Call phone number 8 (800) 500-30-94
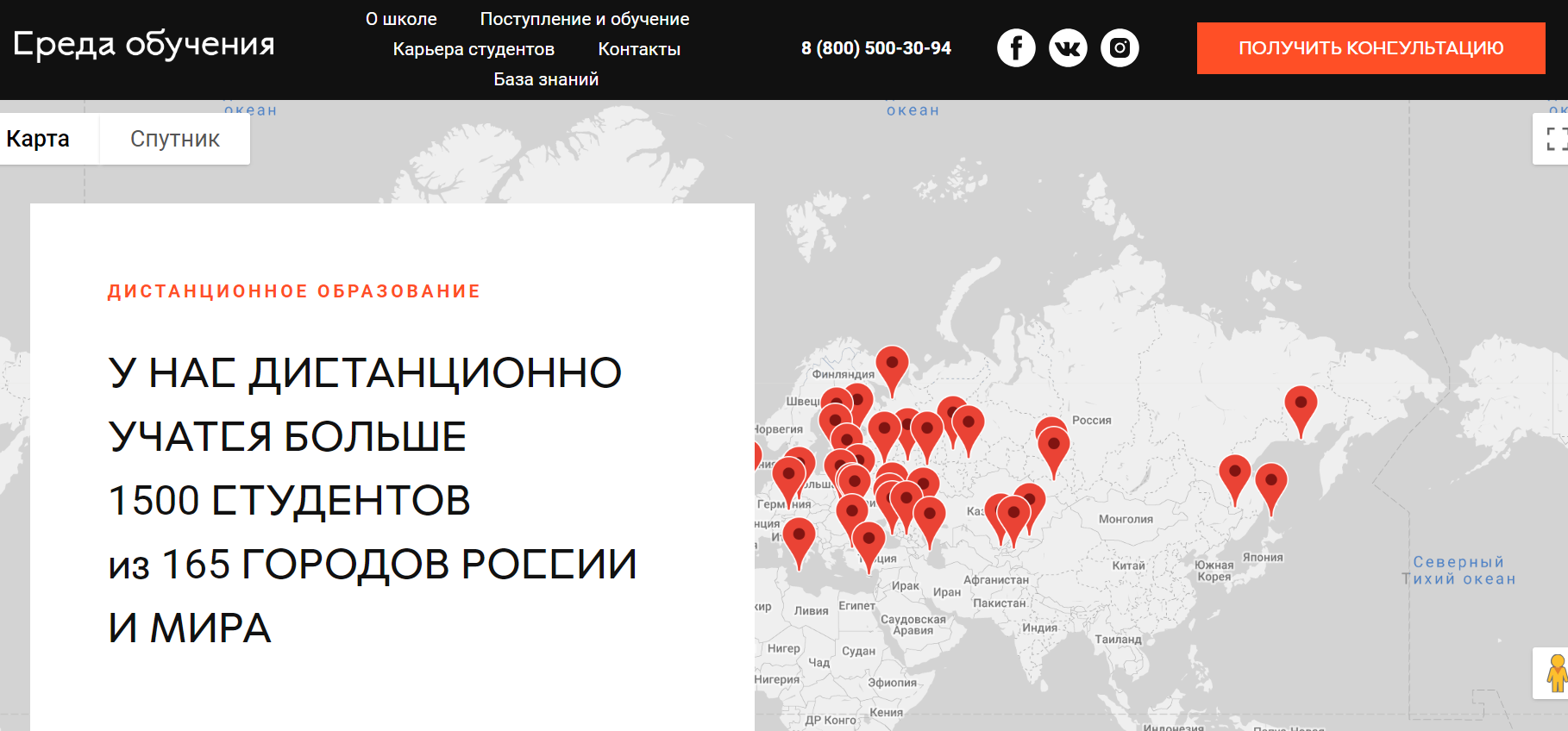1568x731 pixels. point(876,48)
